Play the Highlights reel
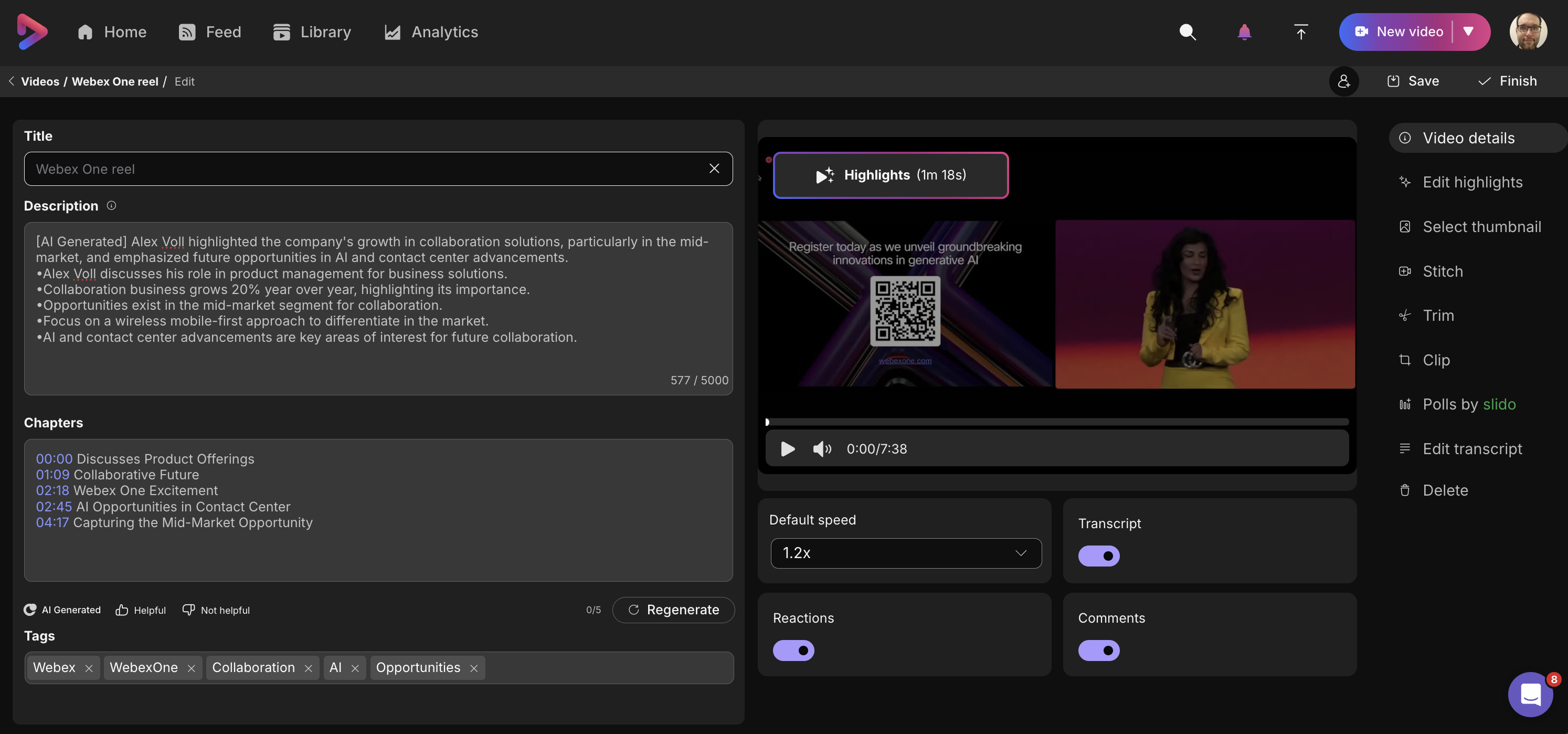The image size is (1568, 734). pyautogui.click(x=891, y=175)
